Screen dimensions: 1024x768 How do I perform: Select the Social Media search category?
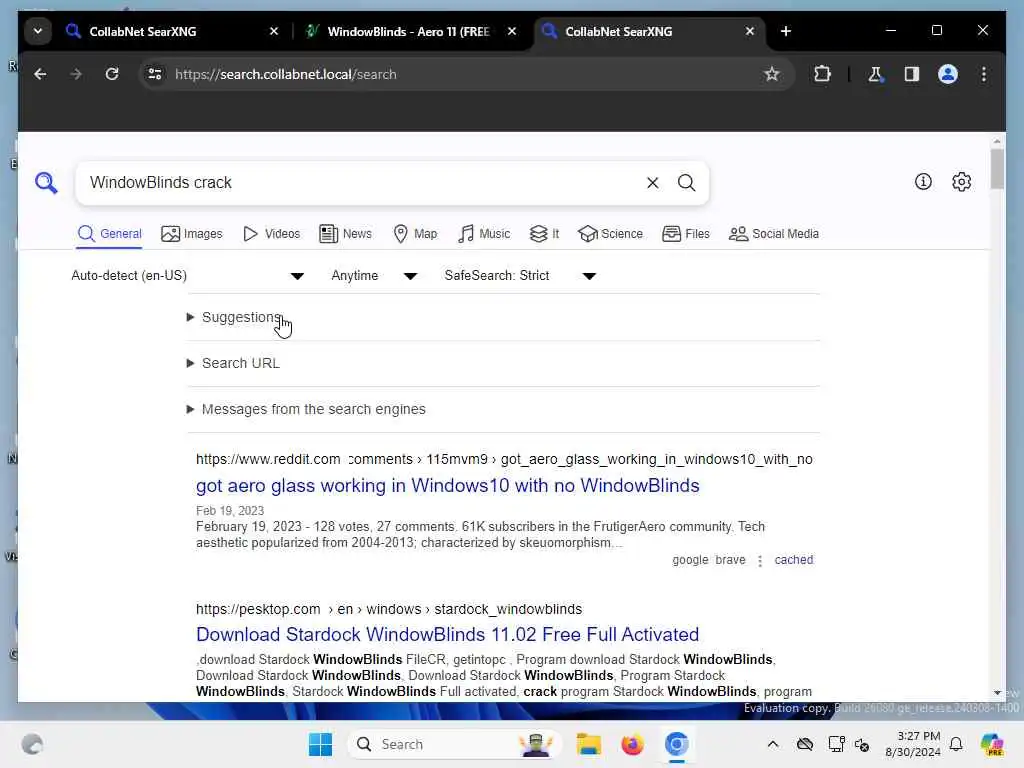[x=774, y=234]
